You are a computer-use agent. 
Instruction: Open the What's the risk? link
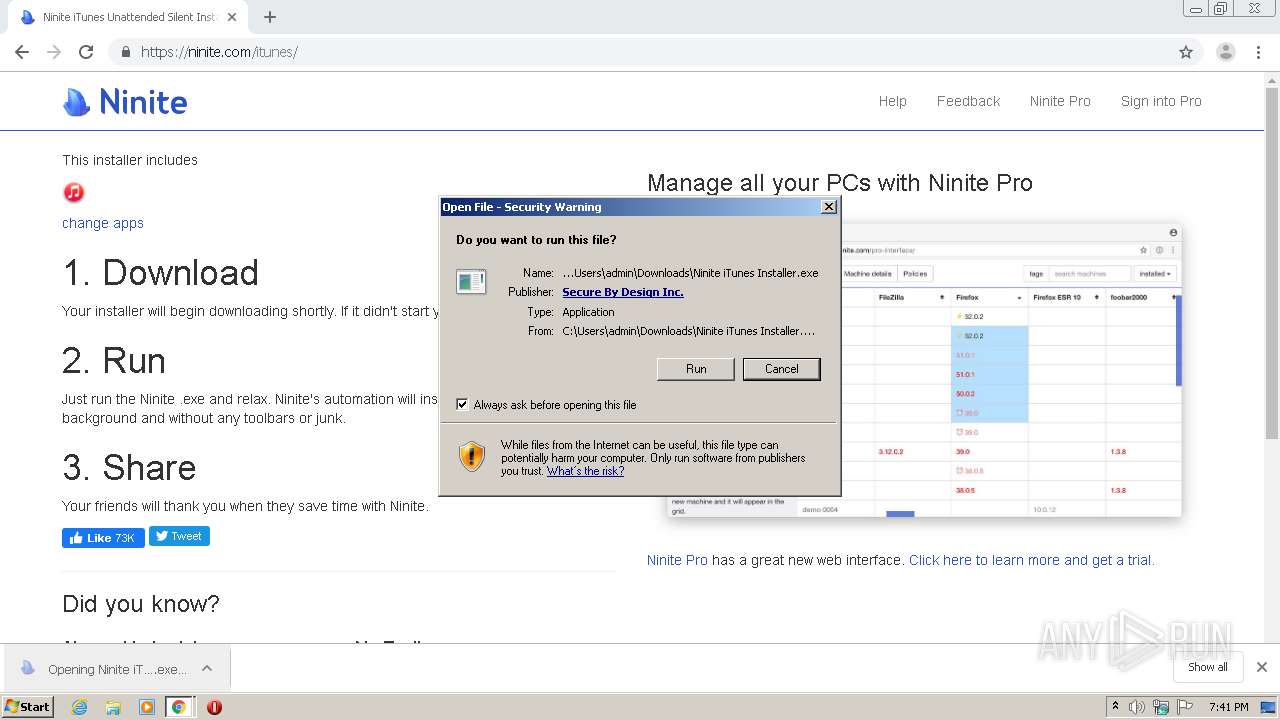(585, 471)
